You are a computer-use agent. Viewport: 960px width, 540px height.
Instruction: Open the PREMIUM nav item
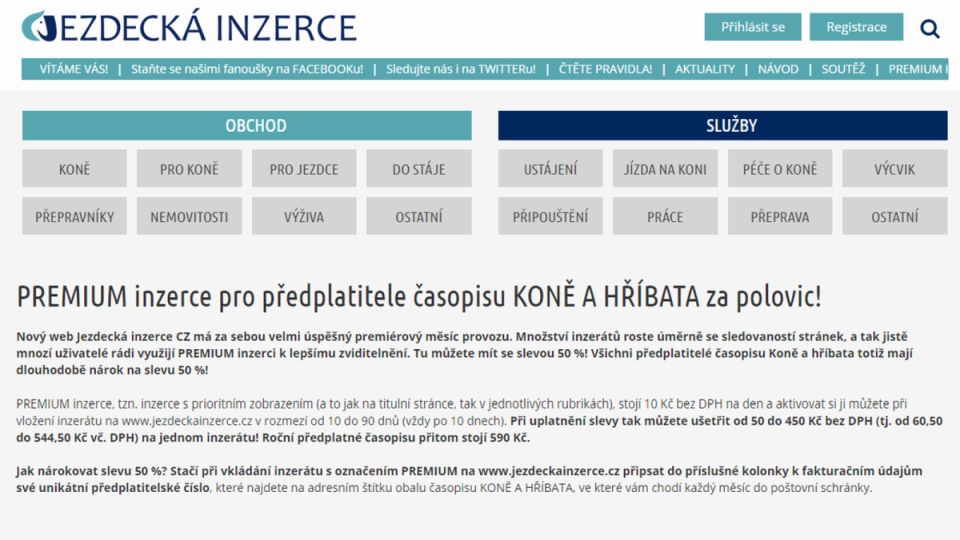coord(918,69)
